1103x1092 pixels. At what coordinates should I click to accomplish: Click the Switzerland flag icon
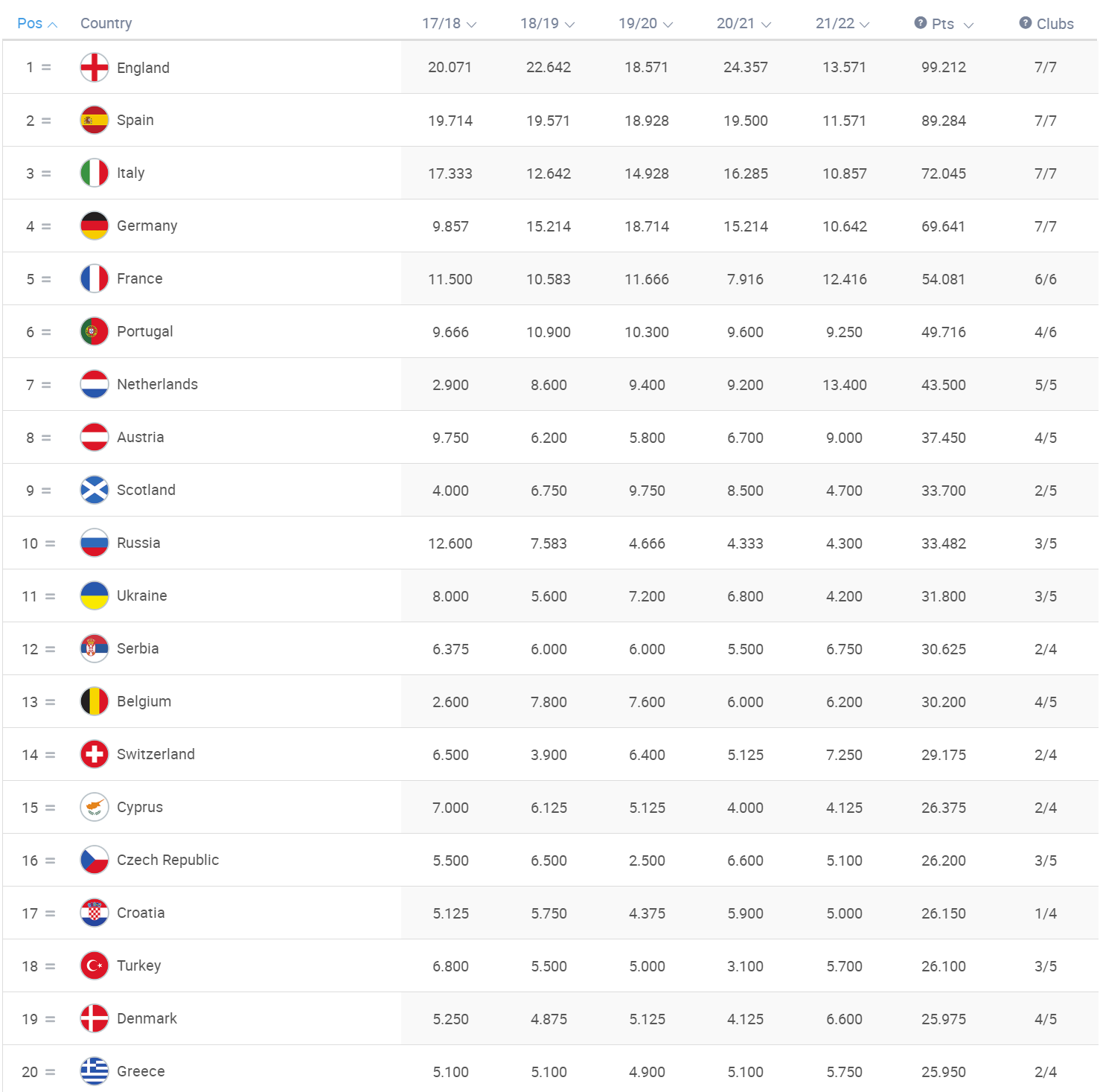tap(95, 755)
